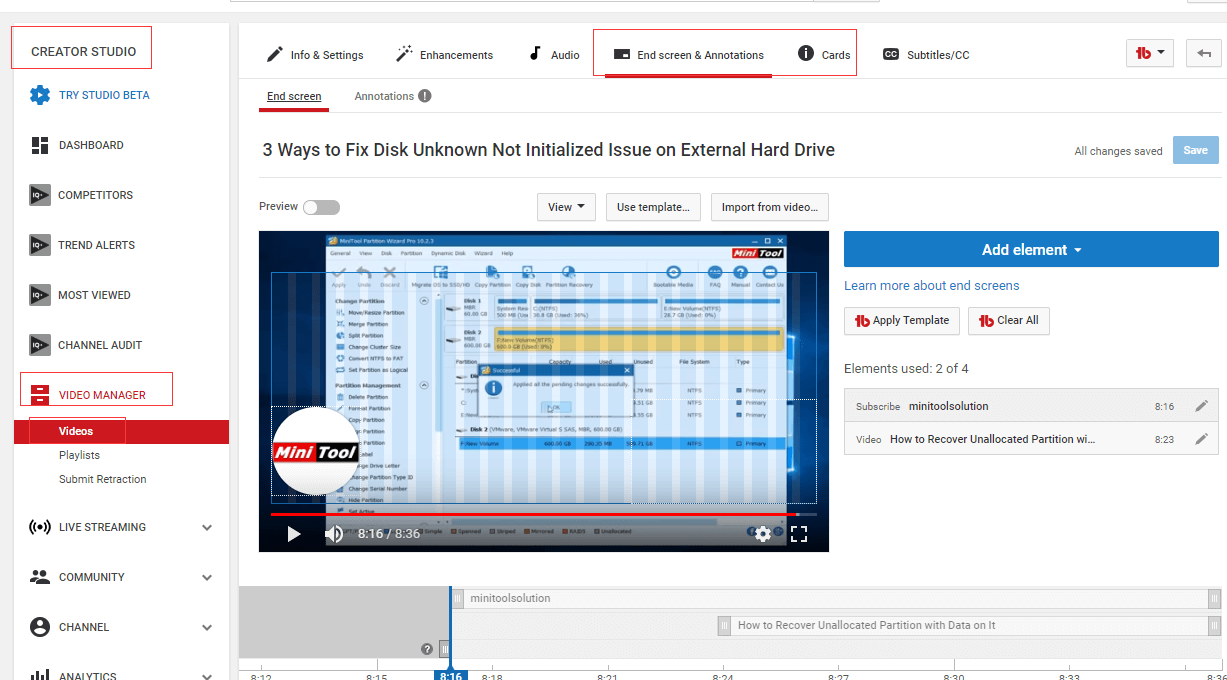Select Video Manager in the sidebar

(88, 395)
